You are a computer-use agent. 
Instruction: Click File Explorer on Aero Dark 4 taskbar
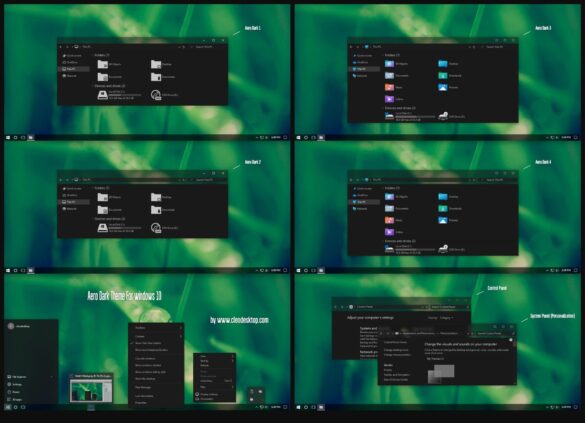[321, 270]
